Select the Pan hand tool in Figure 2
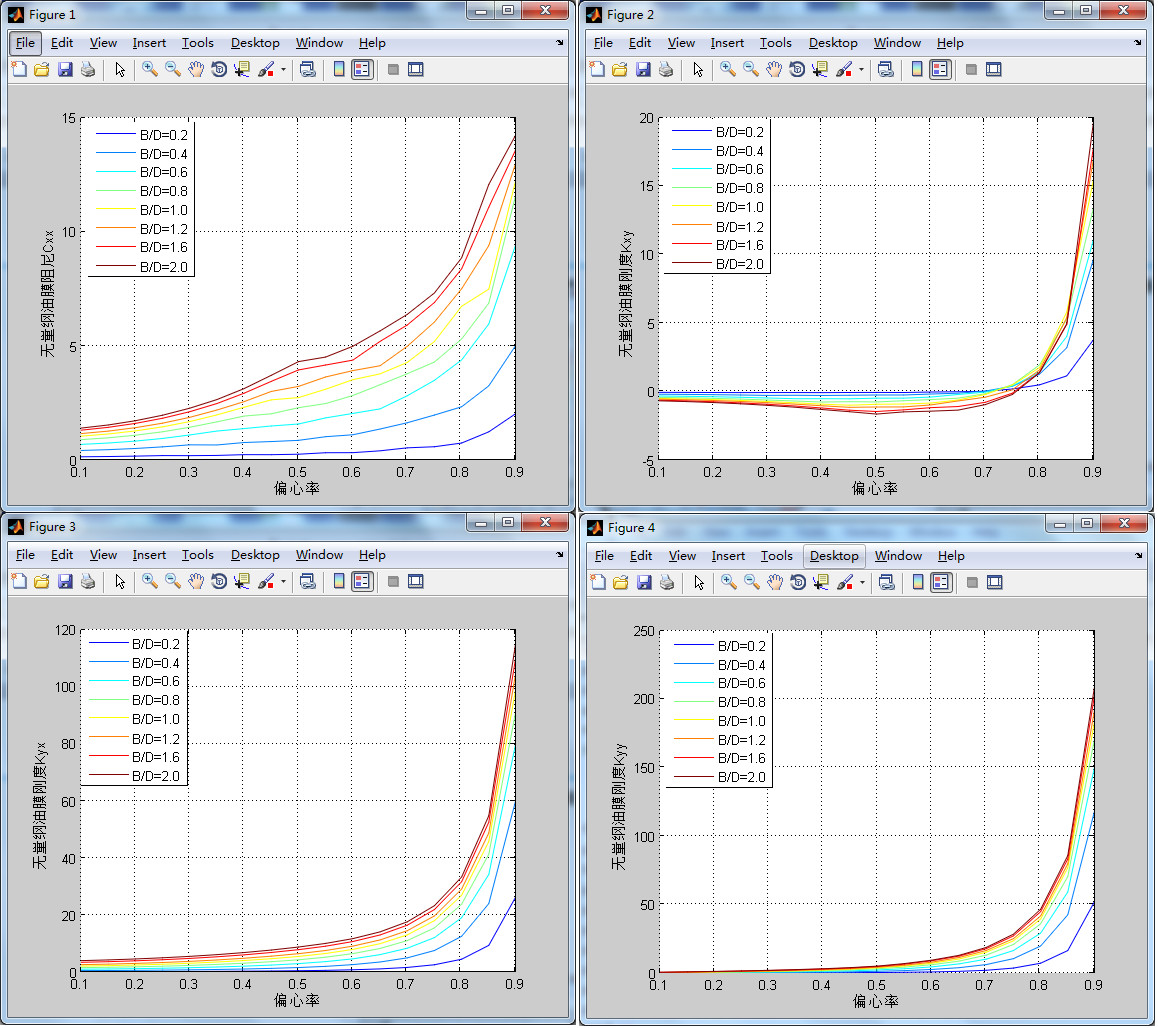This screenshot has height=1028, width=1158. 775,69
